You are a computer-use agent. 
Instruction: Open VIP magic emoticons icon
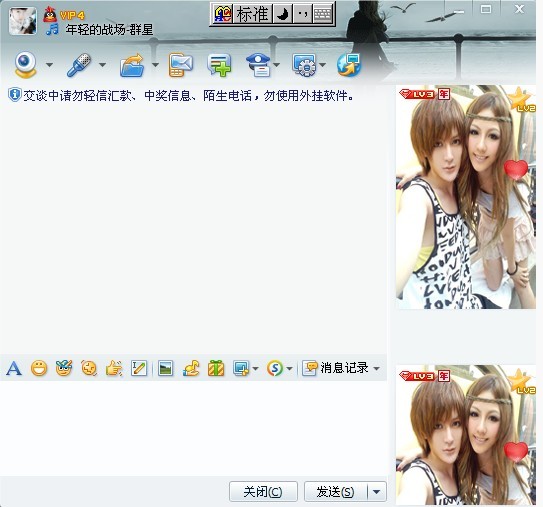[64, 368]
